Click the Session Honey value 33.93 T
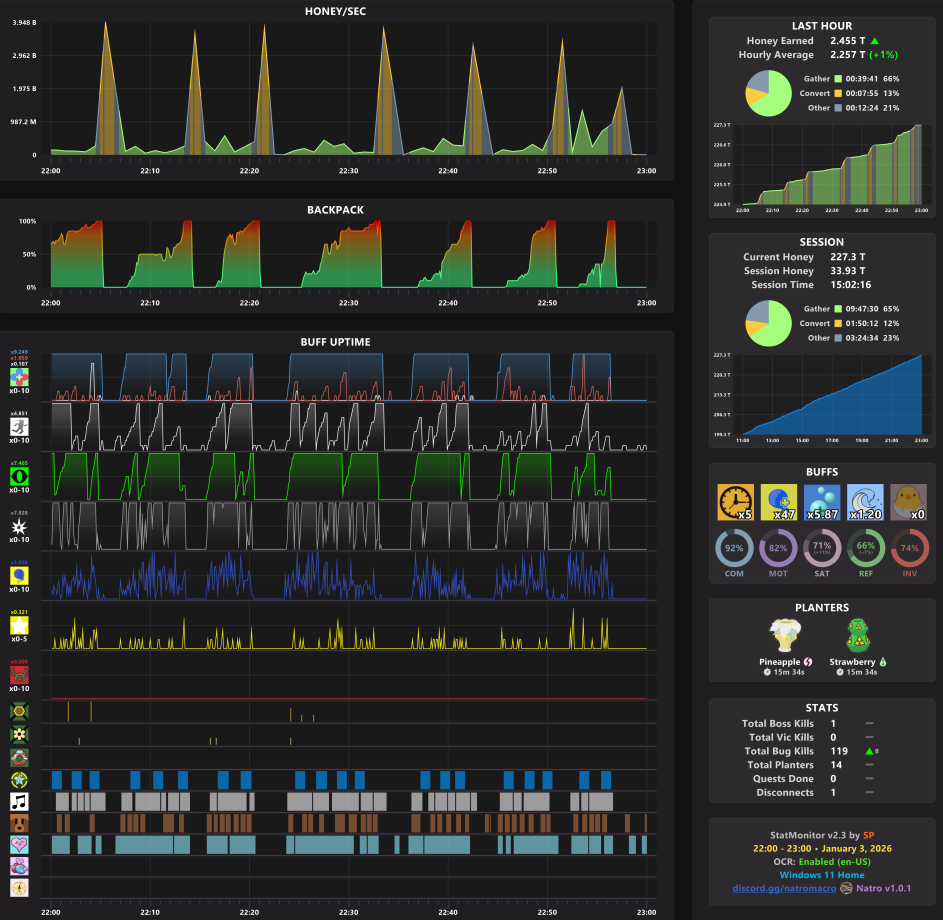 [847, 271]
